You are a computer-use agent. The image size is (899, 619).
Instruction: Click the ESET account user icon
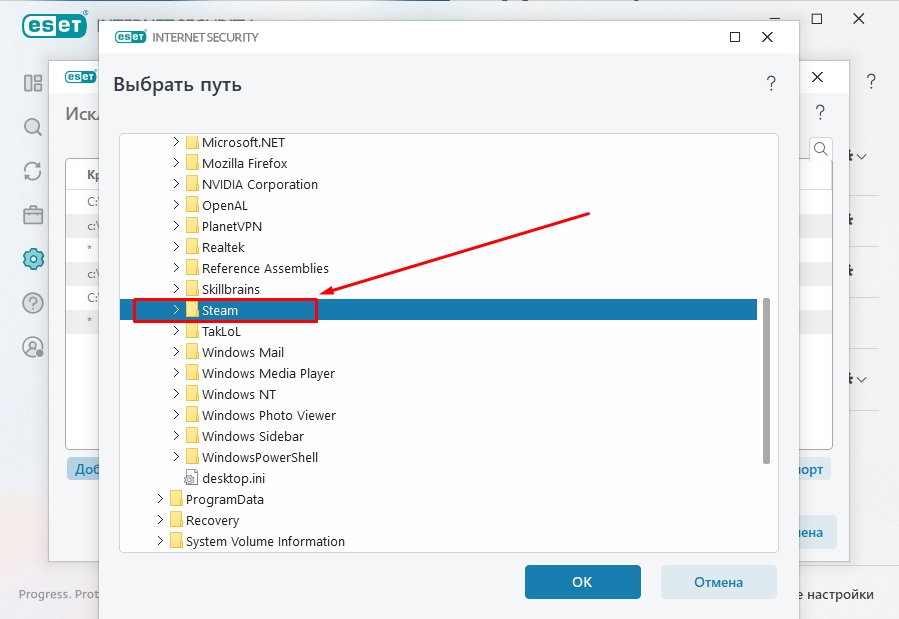33,347
